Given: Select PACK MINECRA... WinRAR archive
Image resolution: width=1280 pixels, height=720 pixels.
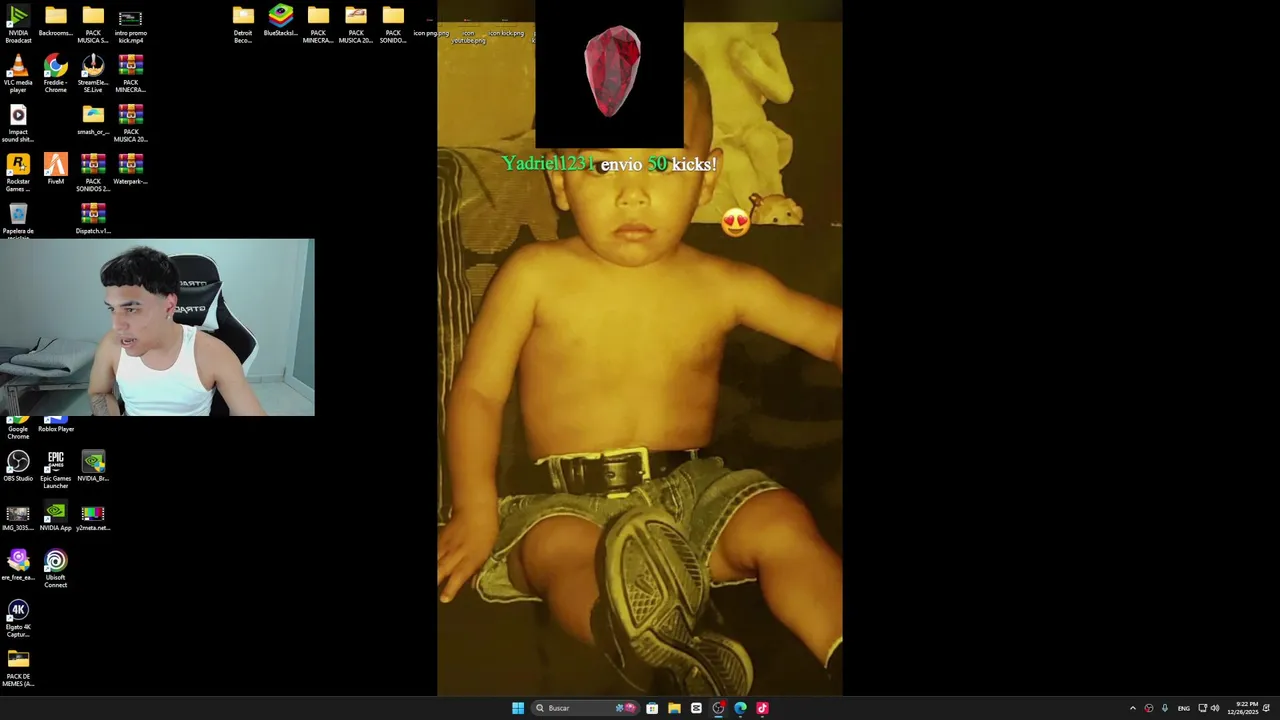Looking at the screenshot, I should (x=130, y=74).
